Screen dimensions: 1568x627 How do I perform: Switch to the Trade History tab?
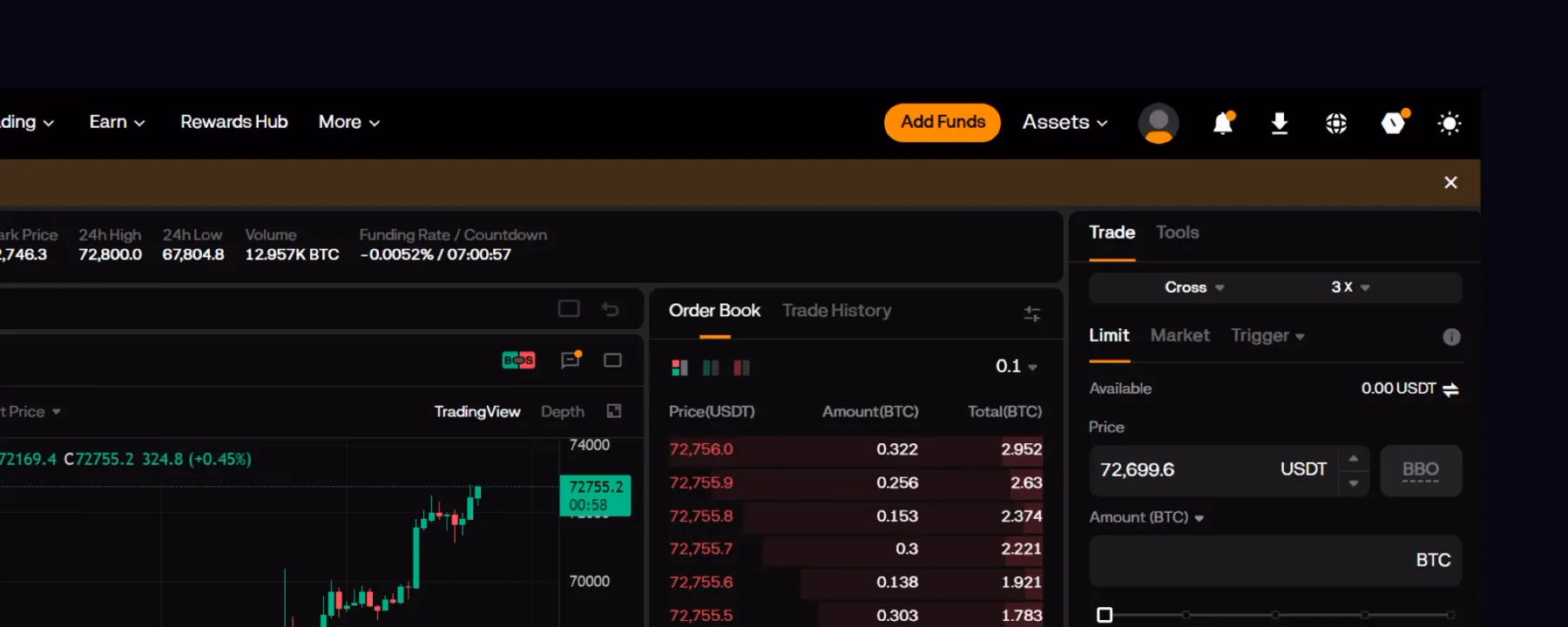point(836,311)
